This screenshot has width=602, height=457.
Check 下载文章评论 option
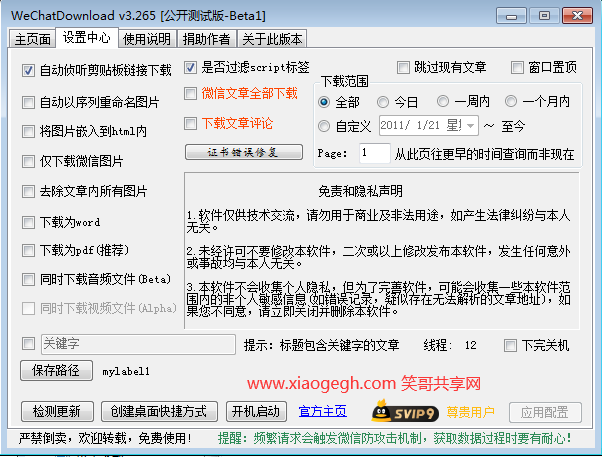[x=190, y=124]
